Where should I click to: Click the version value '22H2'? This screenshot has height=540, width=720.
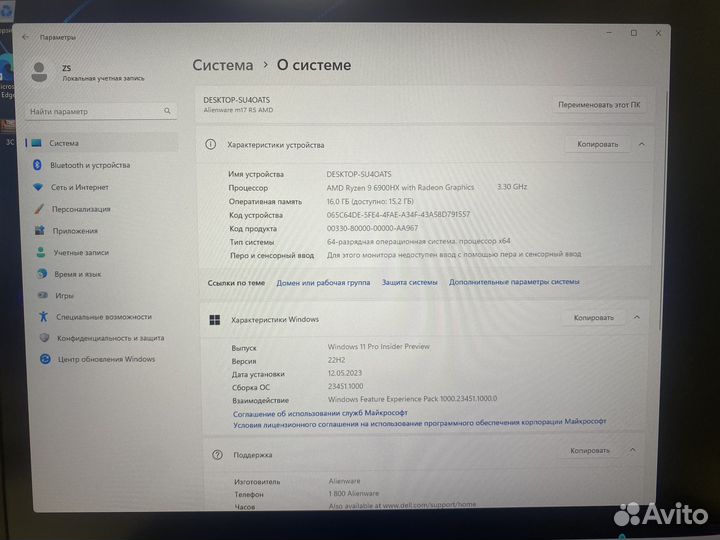[336, 360]
